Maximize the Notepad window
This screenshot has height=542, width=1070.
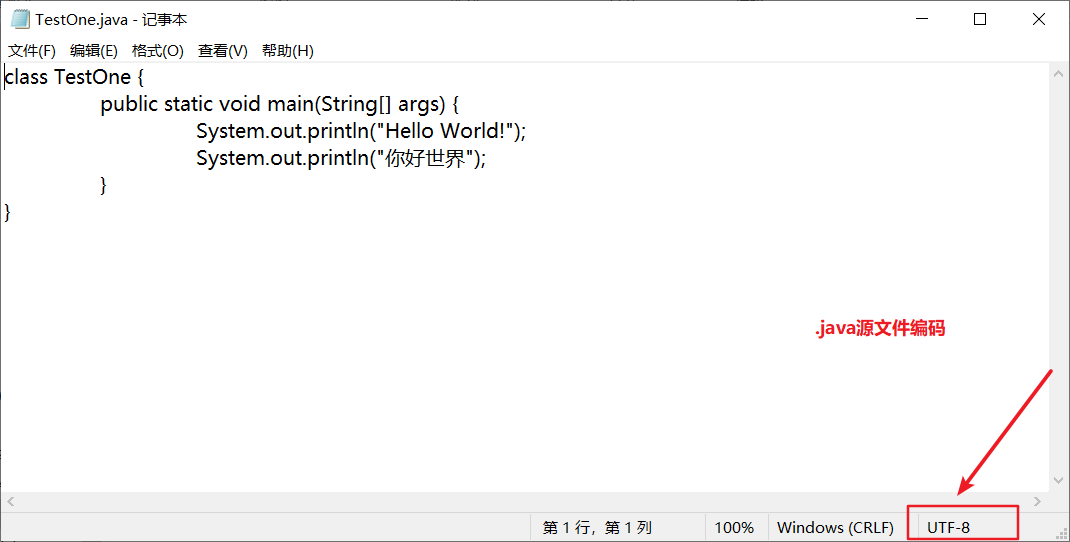pyautogui.click(x=980, y=19)
